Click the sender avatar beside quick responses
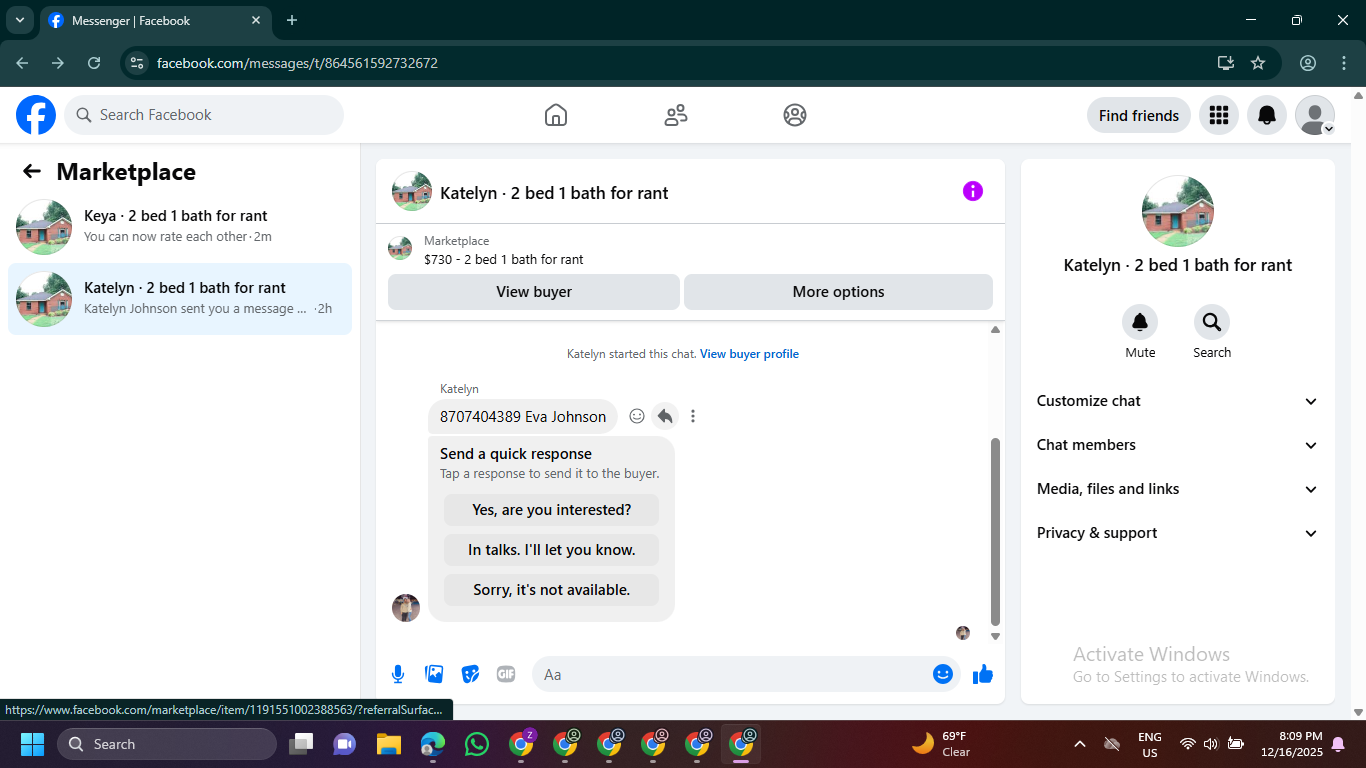Viewport: 1366px width, 768px height. pyautogui.click(x=406, y=607)
